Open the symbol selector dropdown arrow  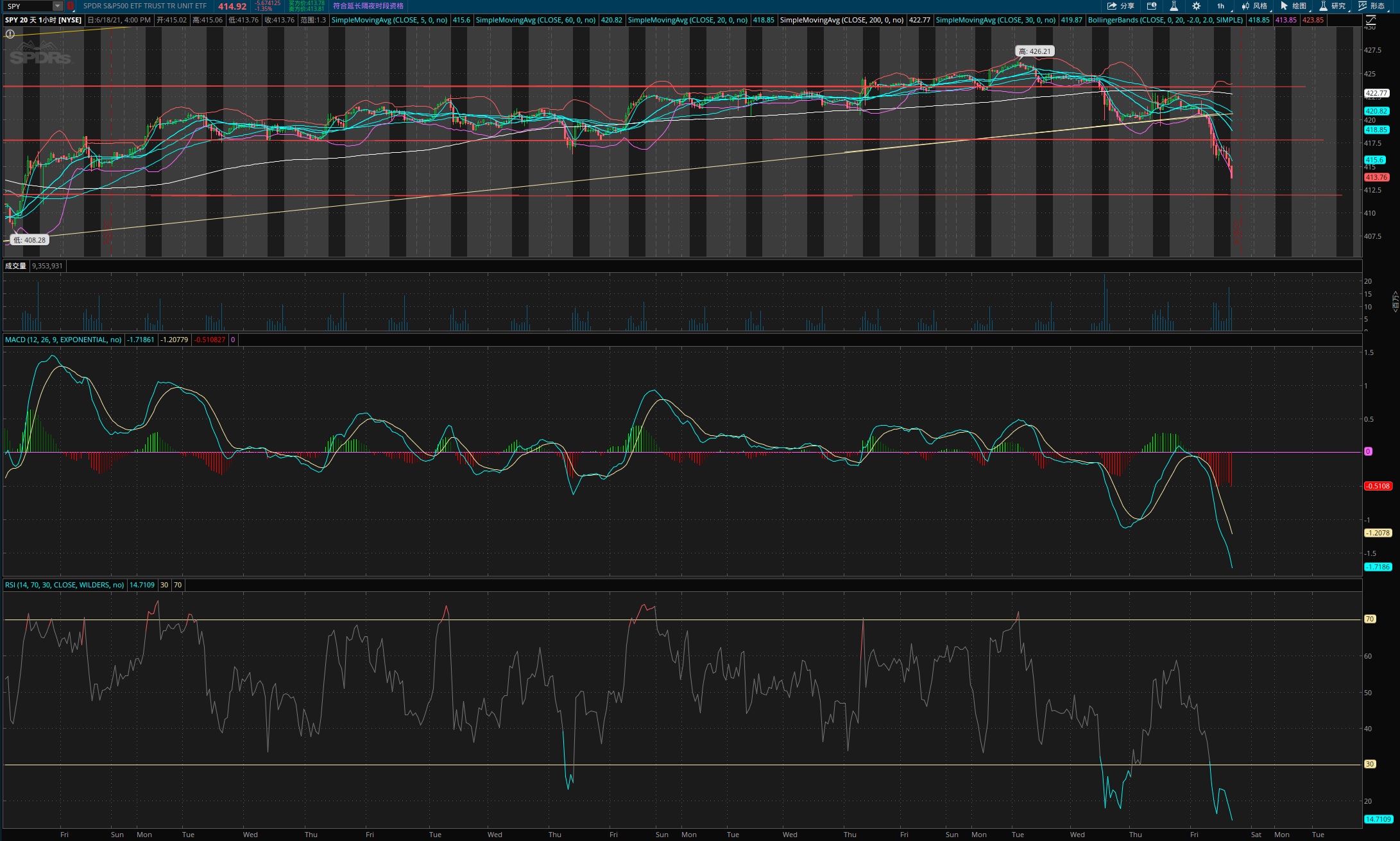pos(58,6)
